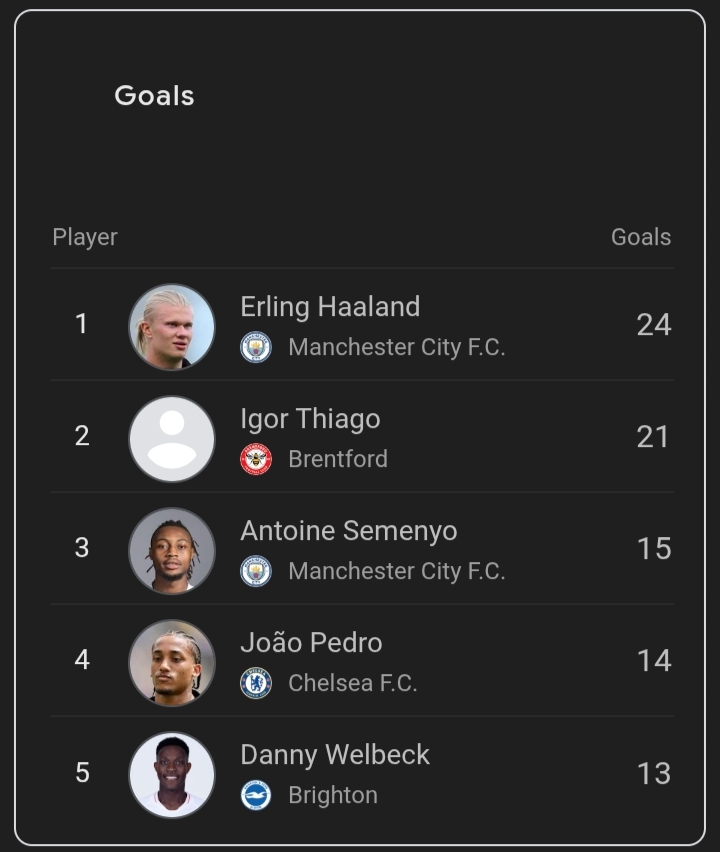
Task: Open the João Pedro name link
Action: pos(311,643)
